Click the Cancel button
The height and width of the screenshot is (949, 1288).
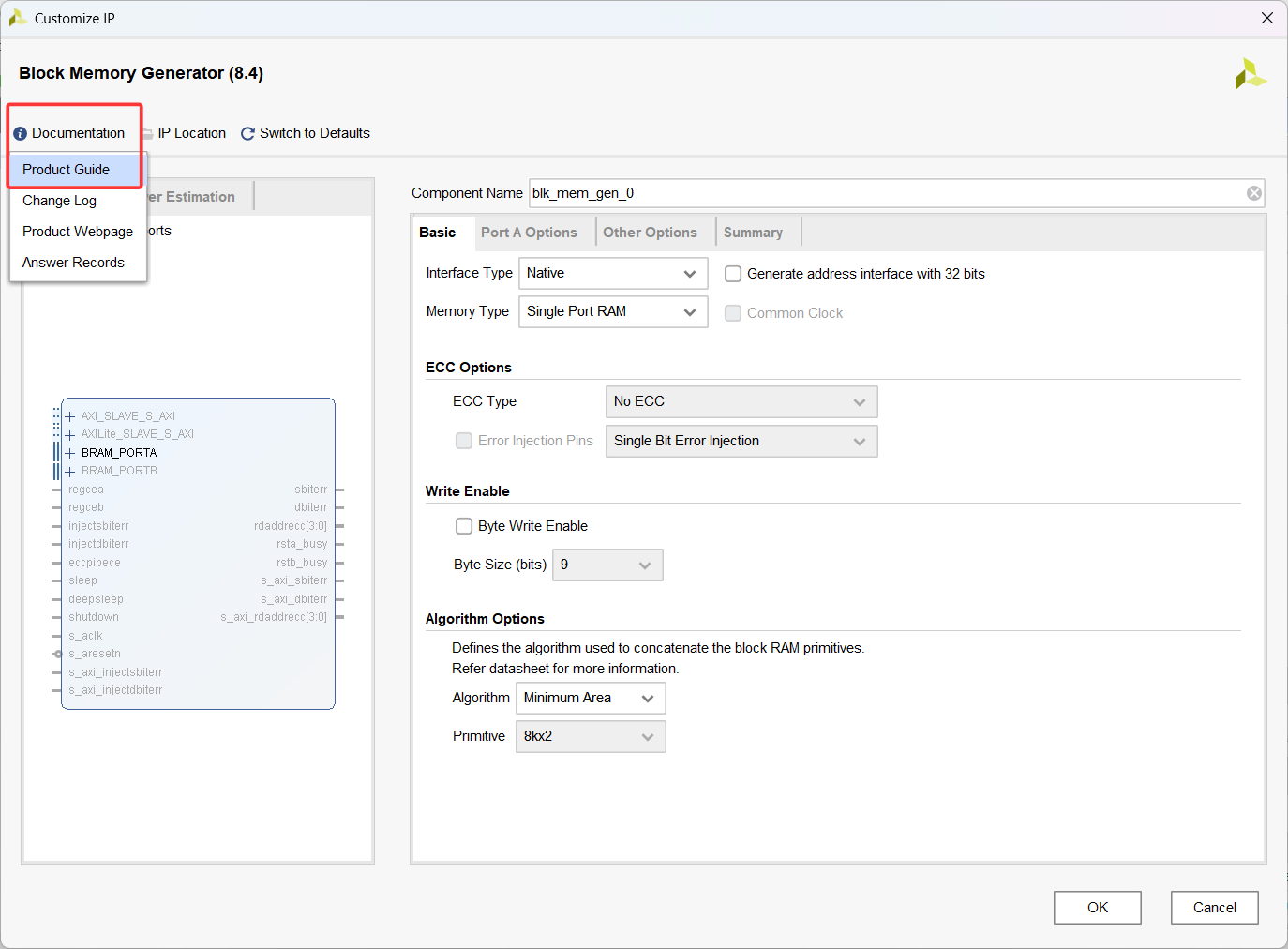[x=1214, y=908]
